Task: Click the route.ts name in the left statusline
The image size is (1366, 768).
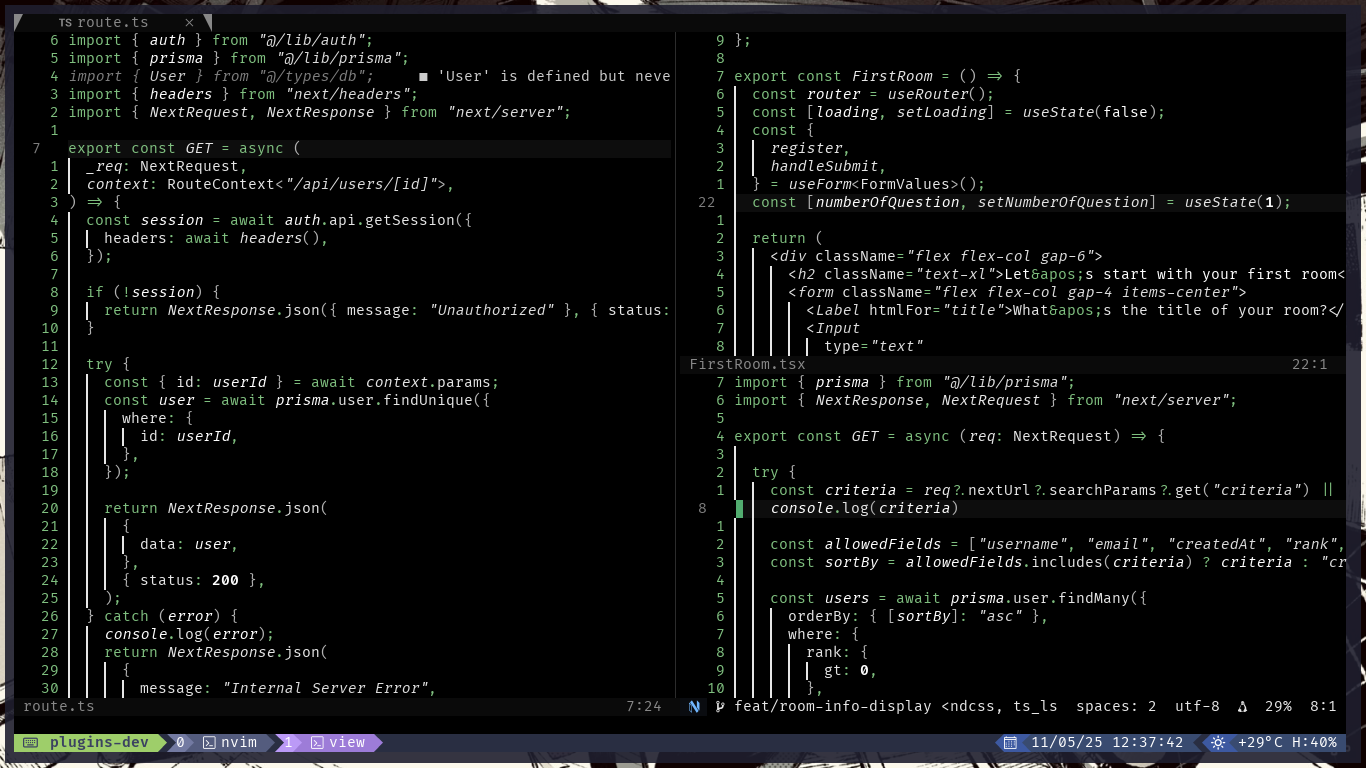Action: point(59,706)
